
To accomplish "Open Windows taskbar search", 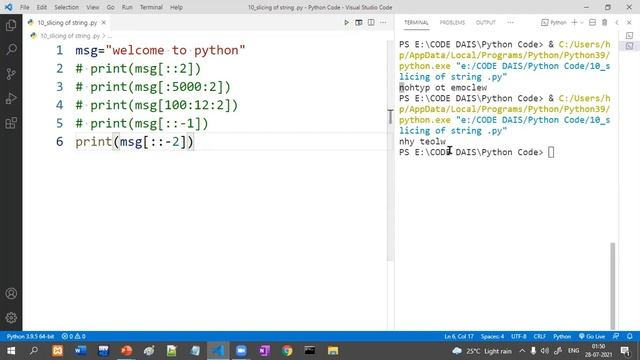I will pos(34,351).
